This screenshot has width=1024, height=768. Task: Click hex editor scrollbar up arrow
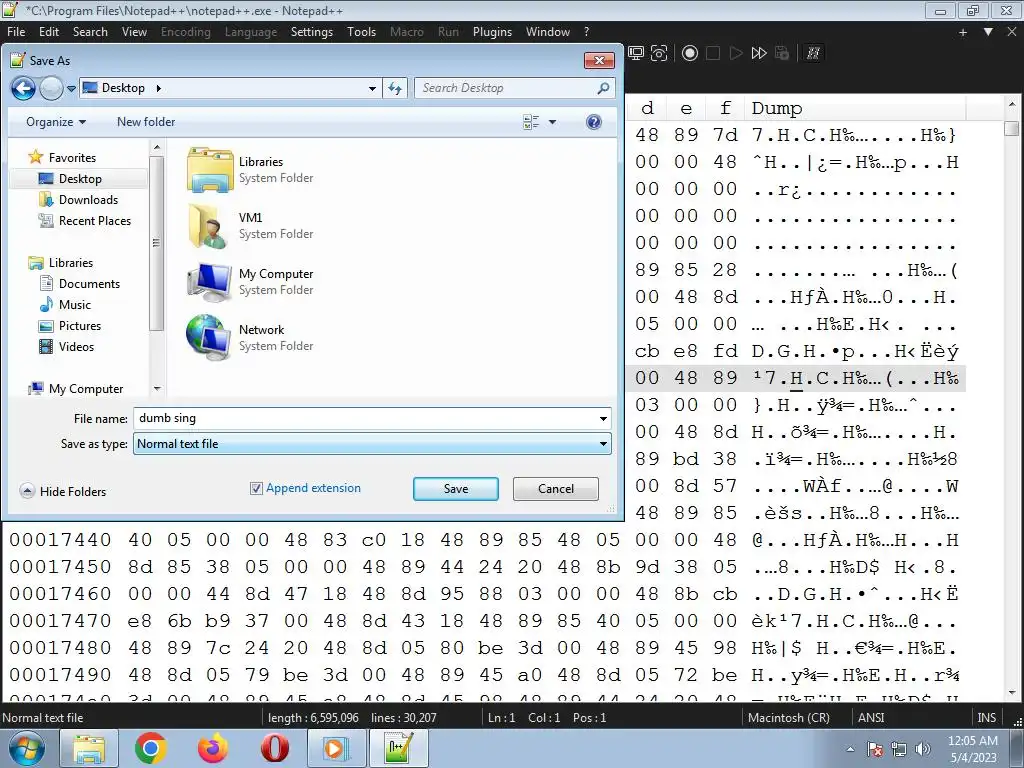[1012, 104]
